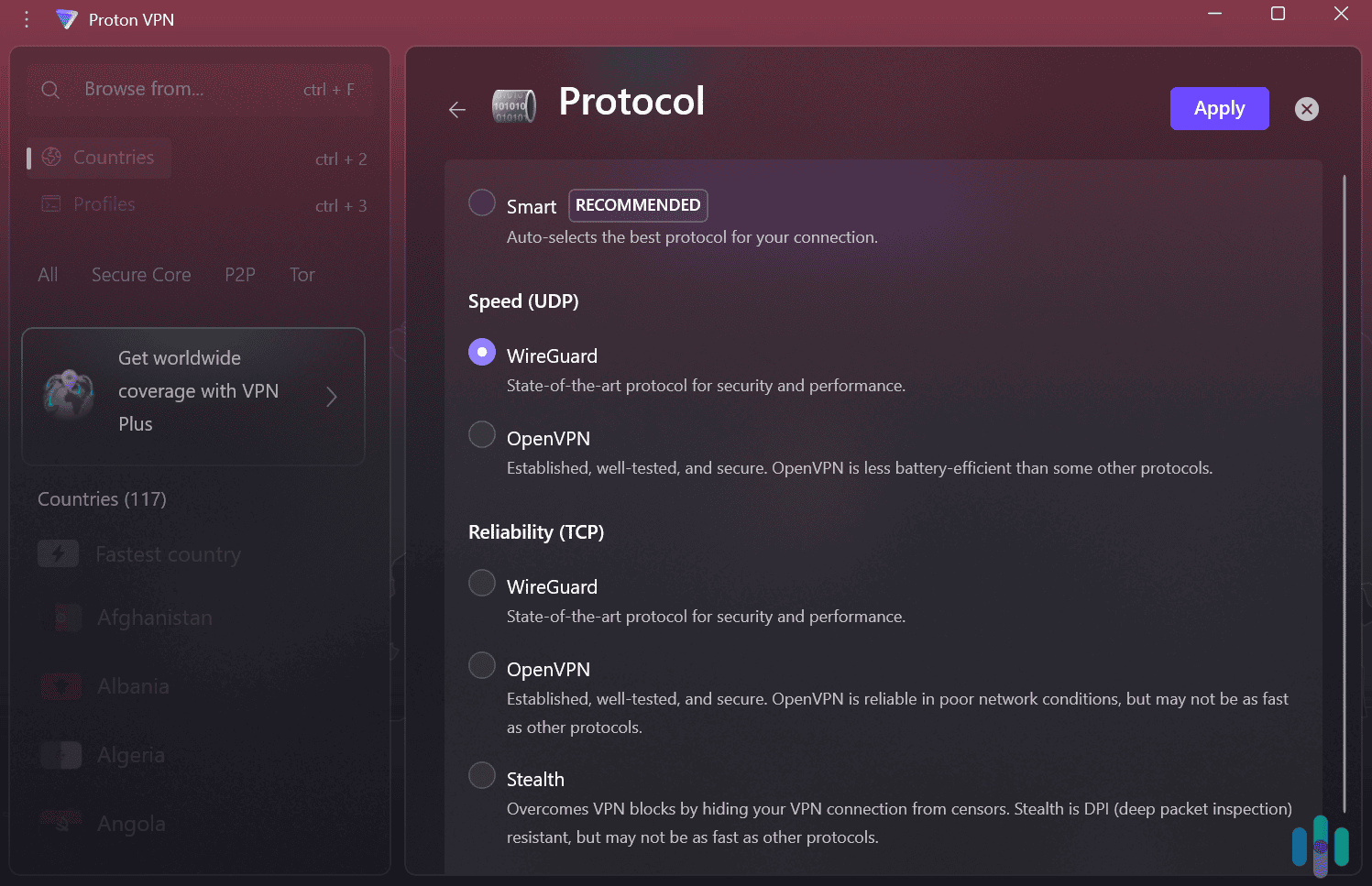The width and height of the screenshot is (1372, 886).
Task: Apply the selected protocol settings
Action: 1219,108
